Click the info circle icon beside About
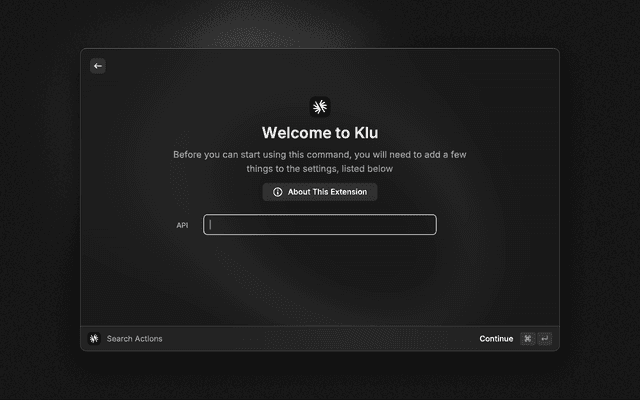 tap(278, 192)
